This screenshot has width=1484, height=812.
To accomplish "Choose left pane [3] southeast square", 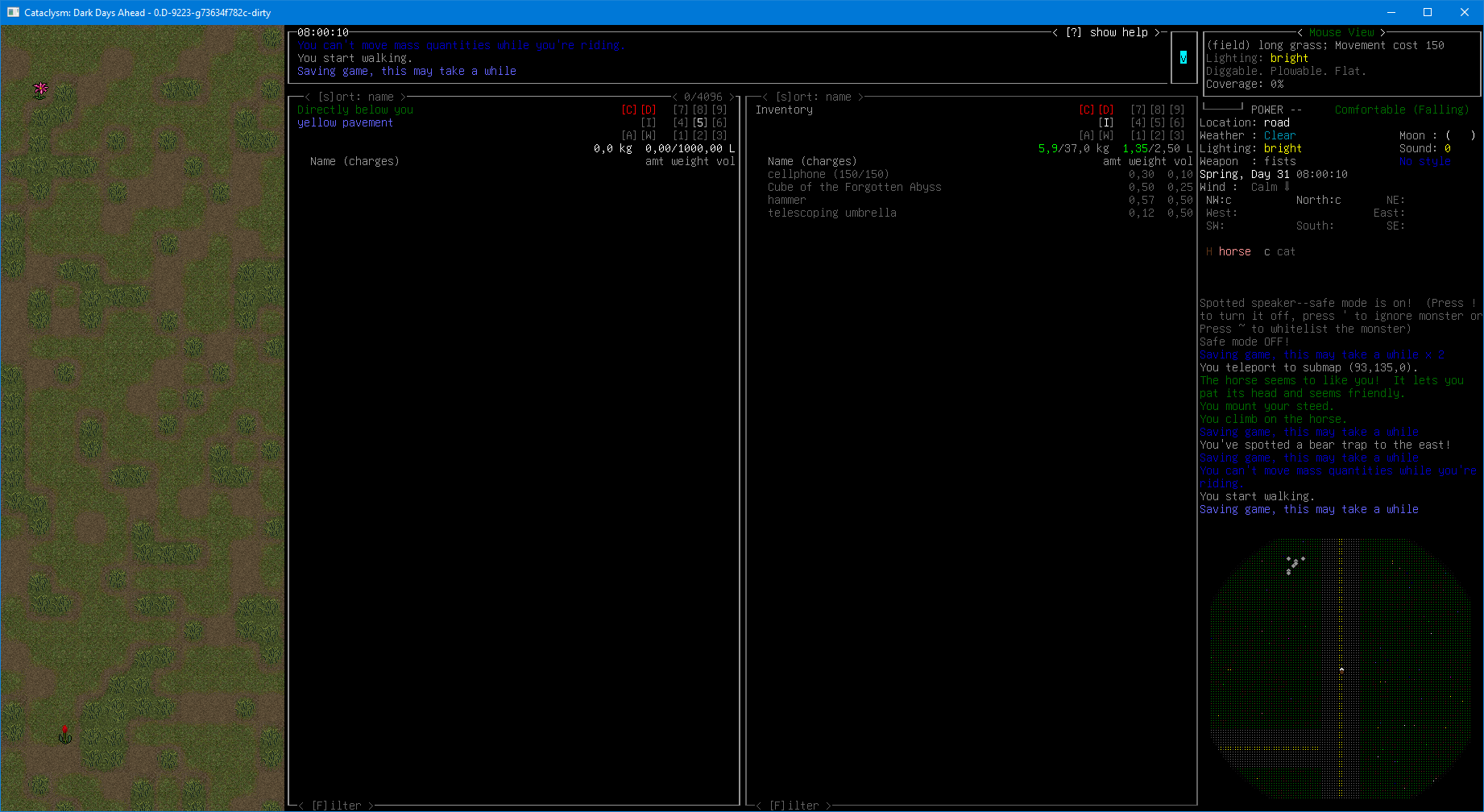I will point(719,135).
